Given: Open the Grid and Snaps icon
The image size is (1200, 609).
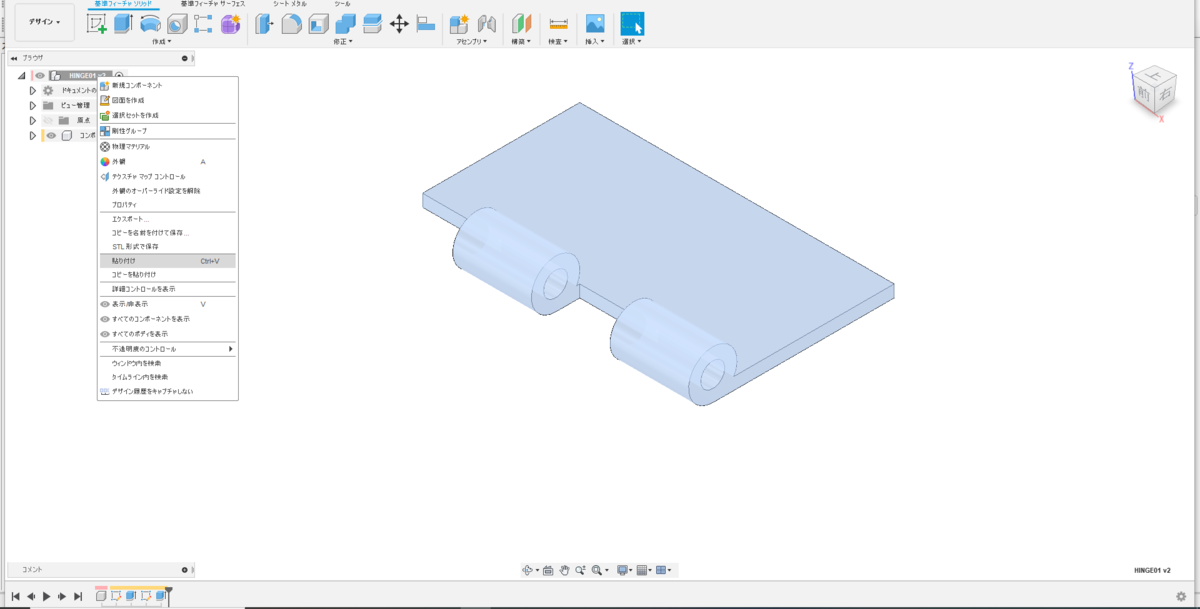Looking at the screenshot, I should point(642,570).
